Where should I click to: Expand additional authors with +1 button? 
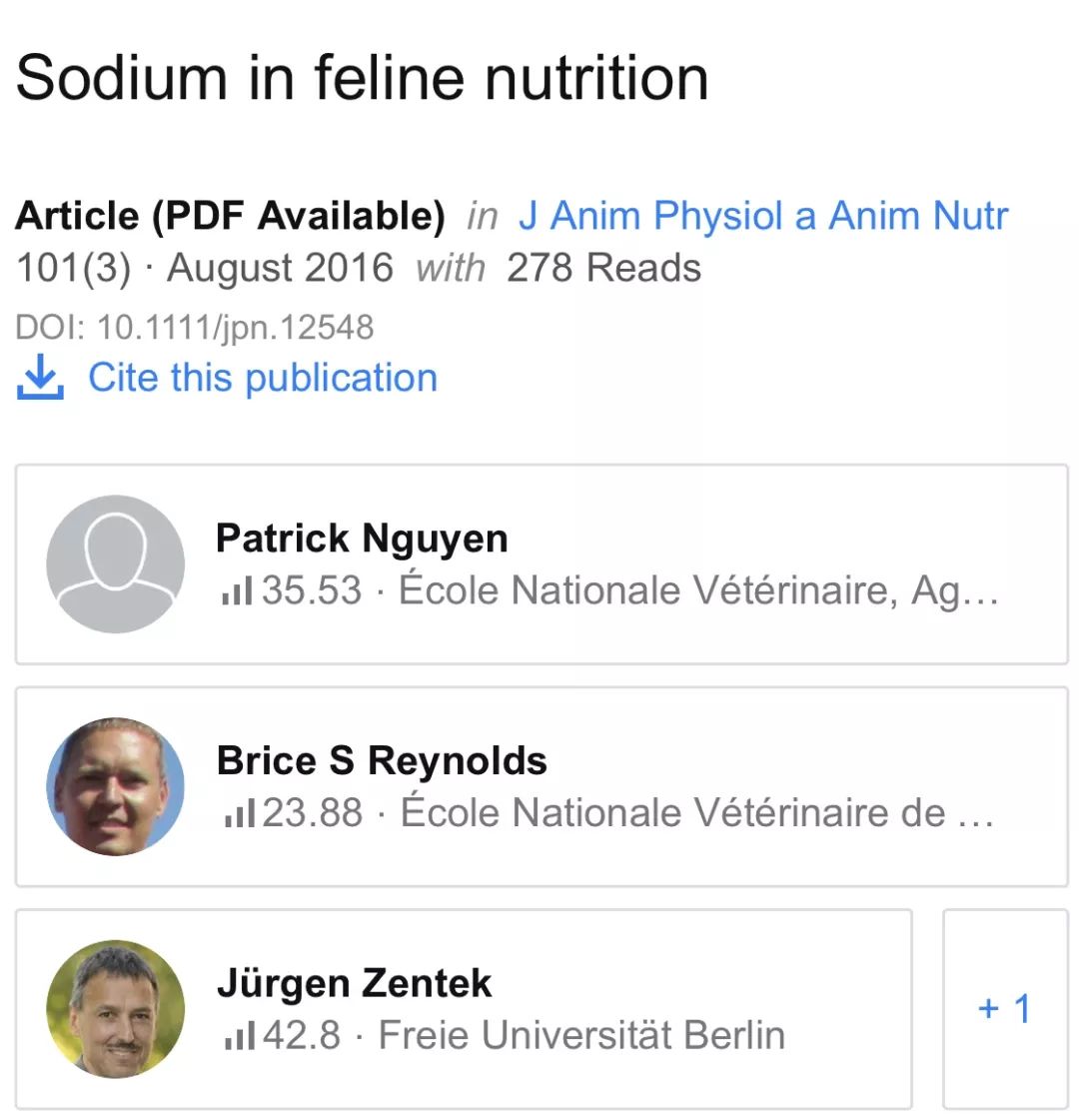pyautogui.click(x=1004, y=1009)
